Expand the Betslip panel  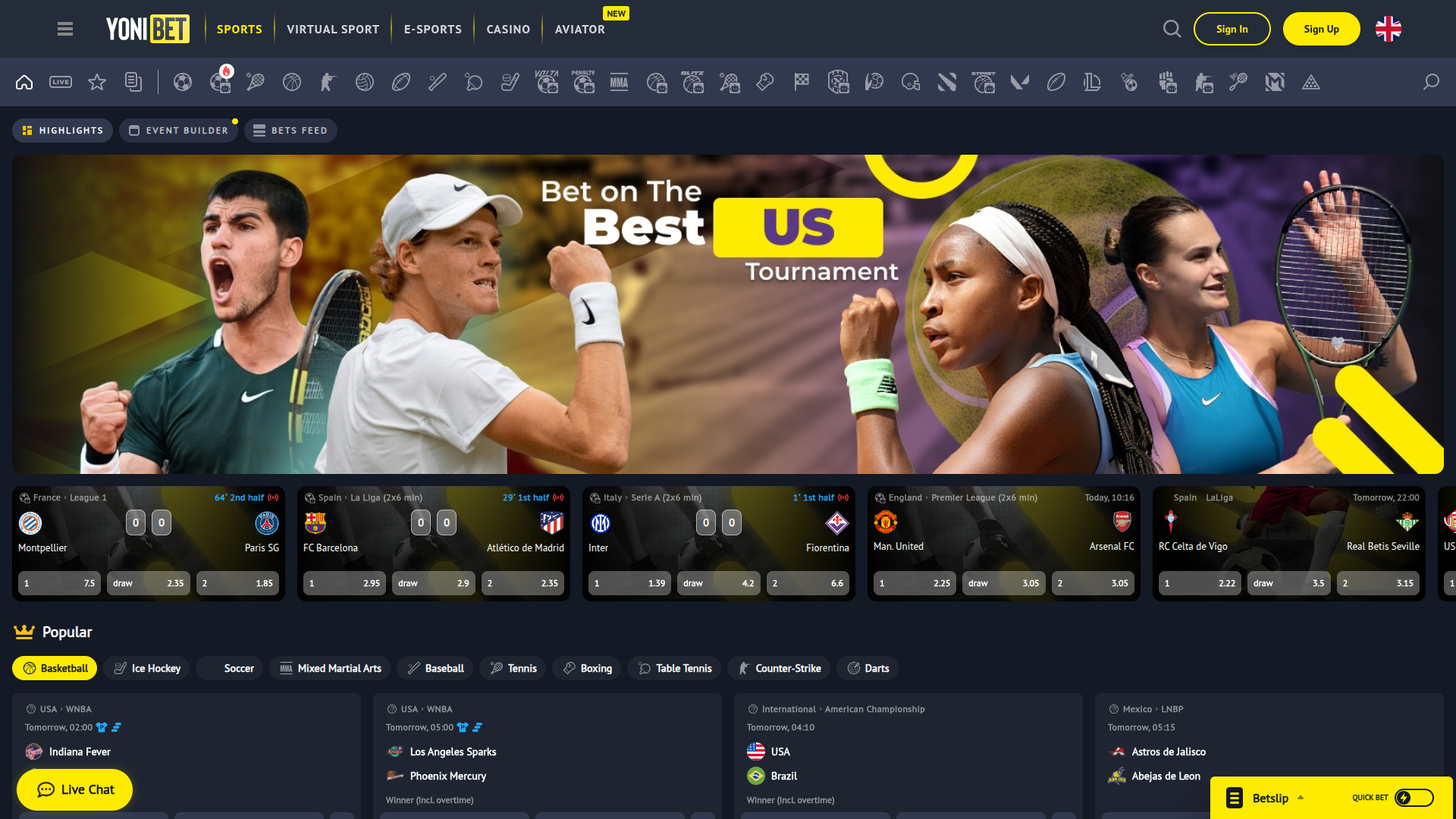tap(1270, 798)
